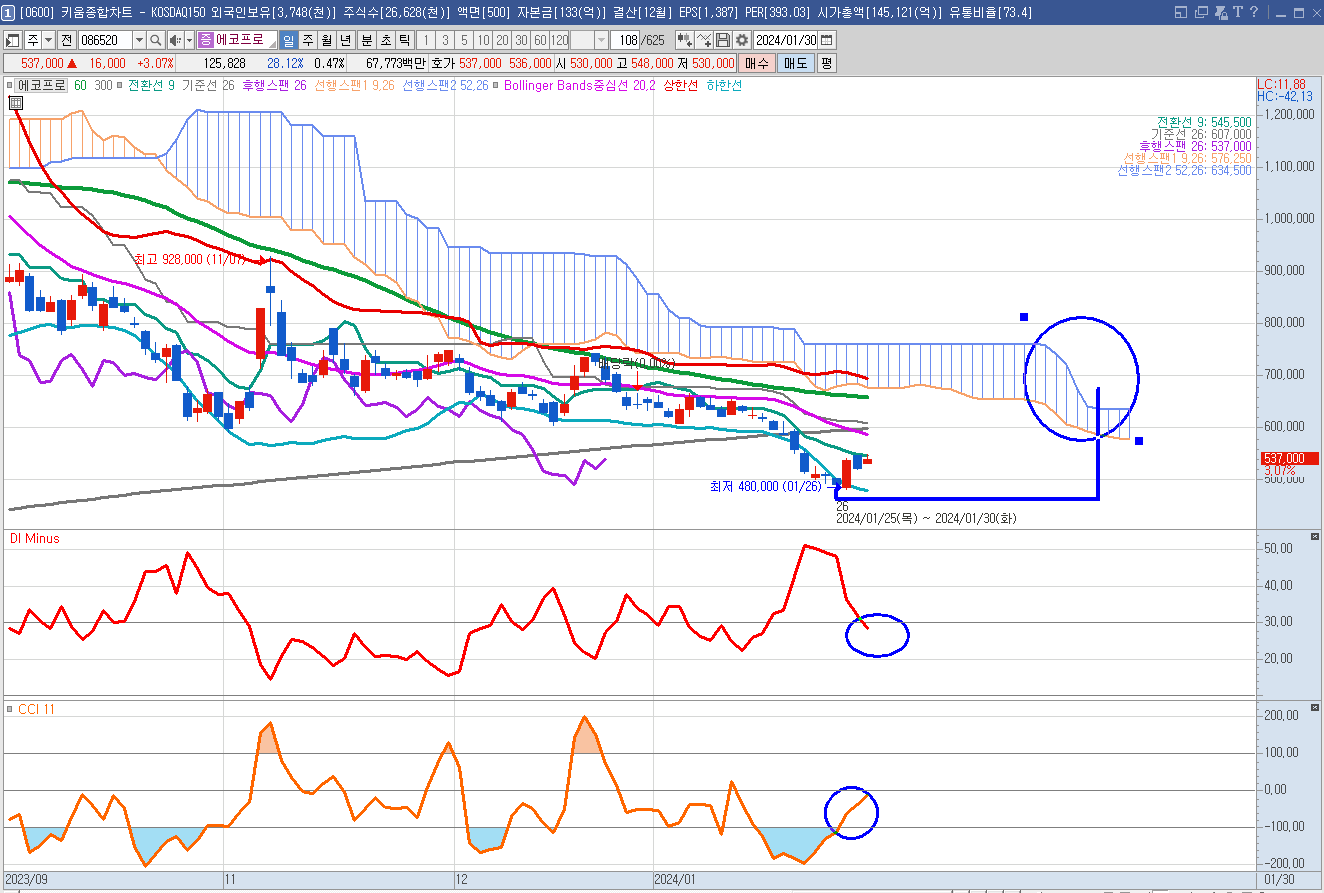Select the 20 interval button

click(502, 40)
